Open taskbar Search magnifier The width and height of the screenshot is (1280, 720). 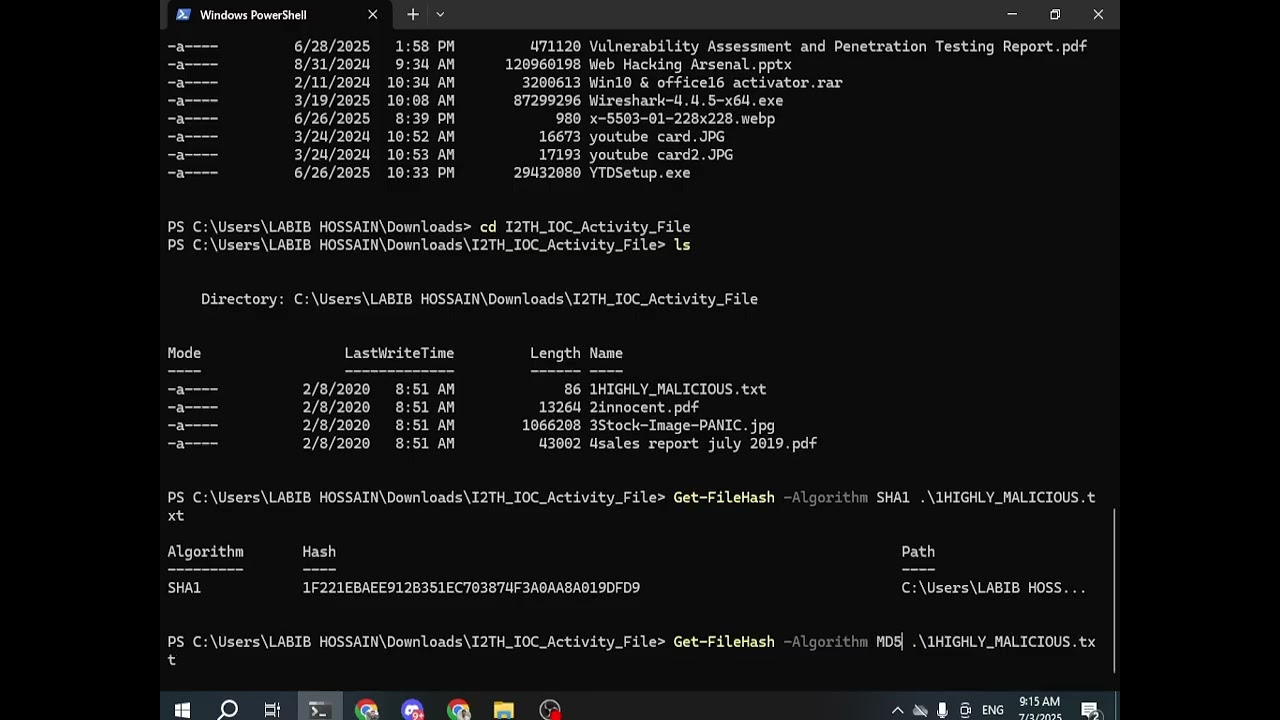click(x=228, y=710)
